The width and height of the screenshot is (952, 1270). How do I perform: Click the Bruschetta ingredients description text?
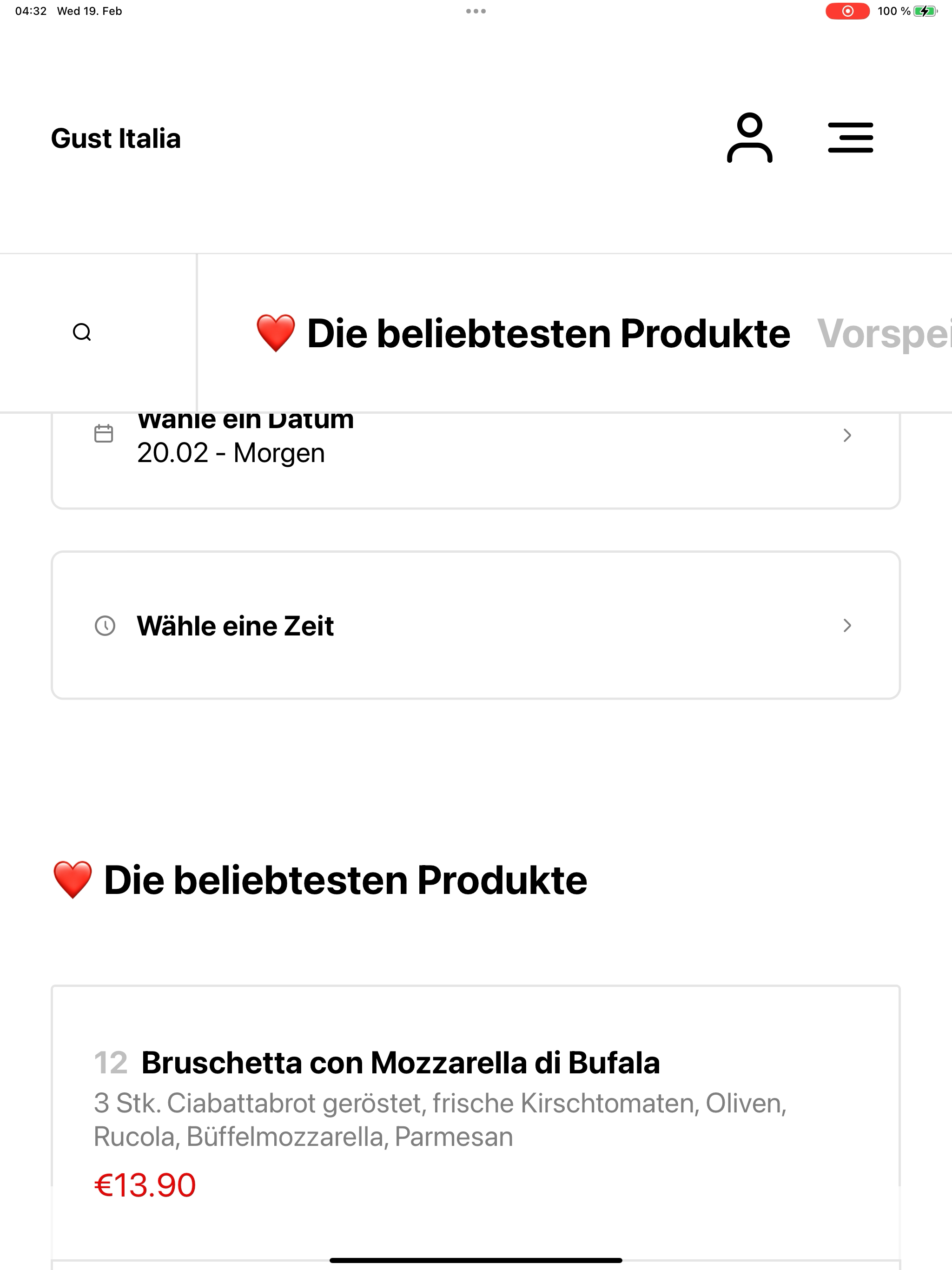point(440,1120)
